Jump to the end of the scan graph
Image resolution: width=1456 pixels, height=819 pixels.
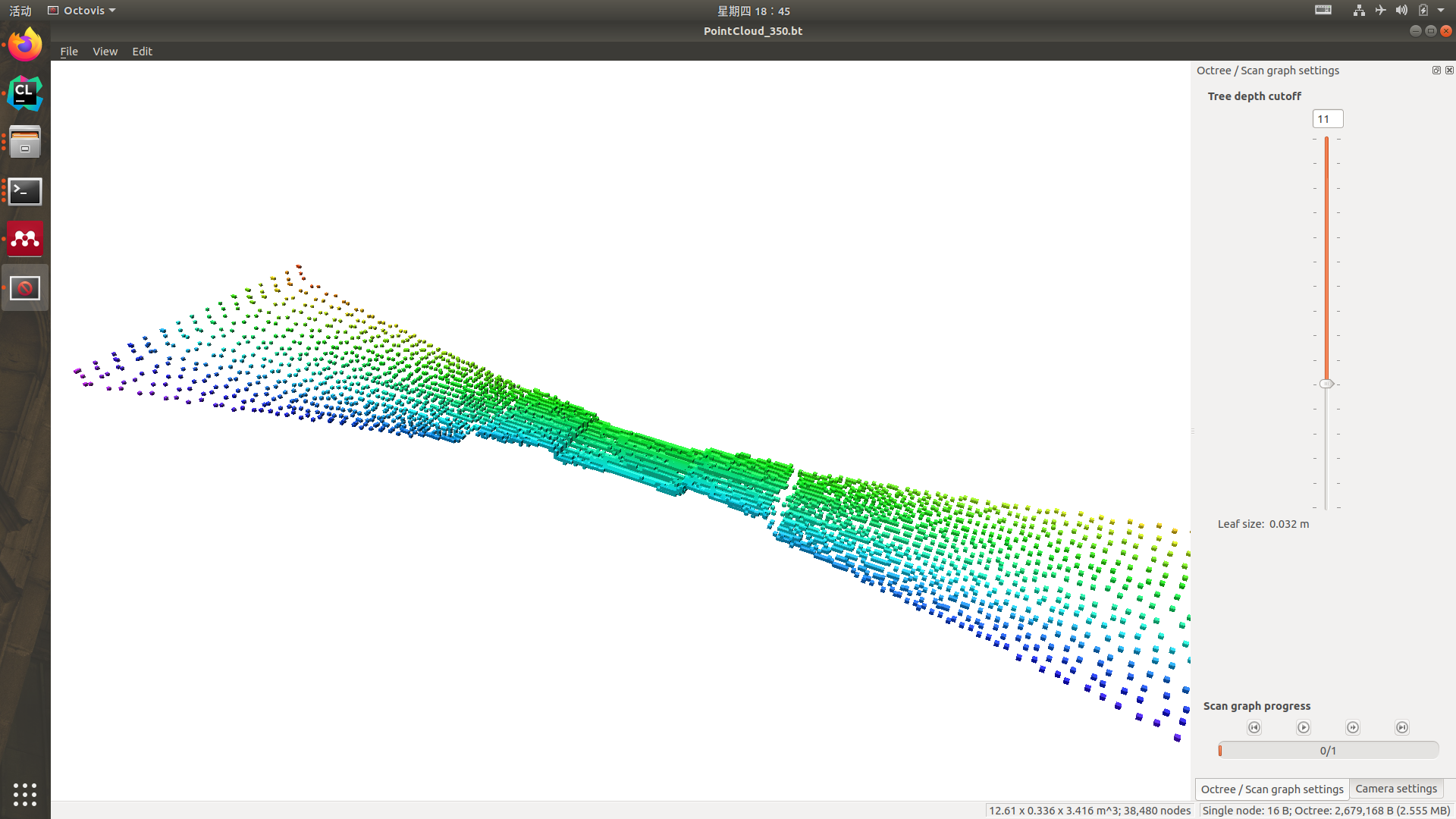(1402, 727)
